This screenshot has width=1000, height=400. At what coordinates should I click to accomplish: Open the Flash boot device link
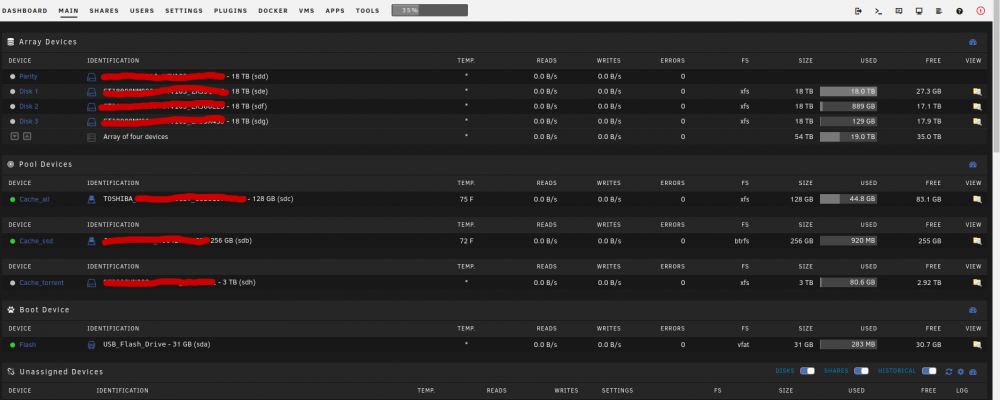pos(27,344)
